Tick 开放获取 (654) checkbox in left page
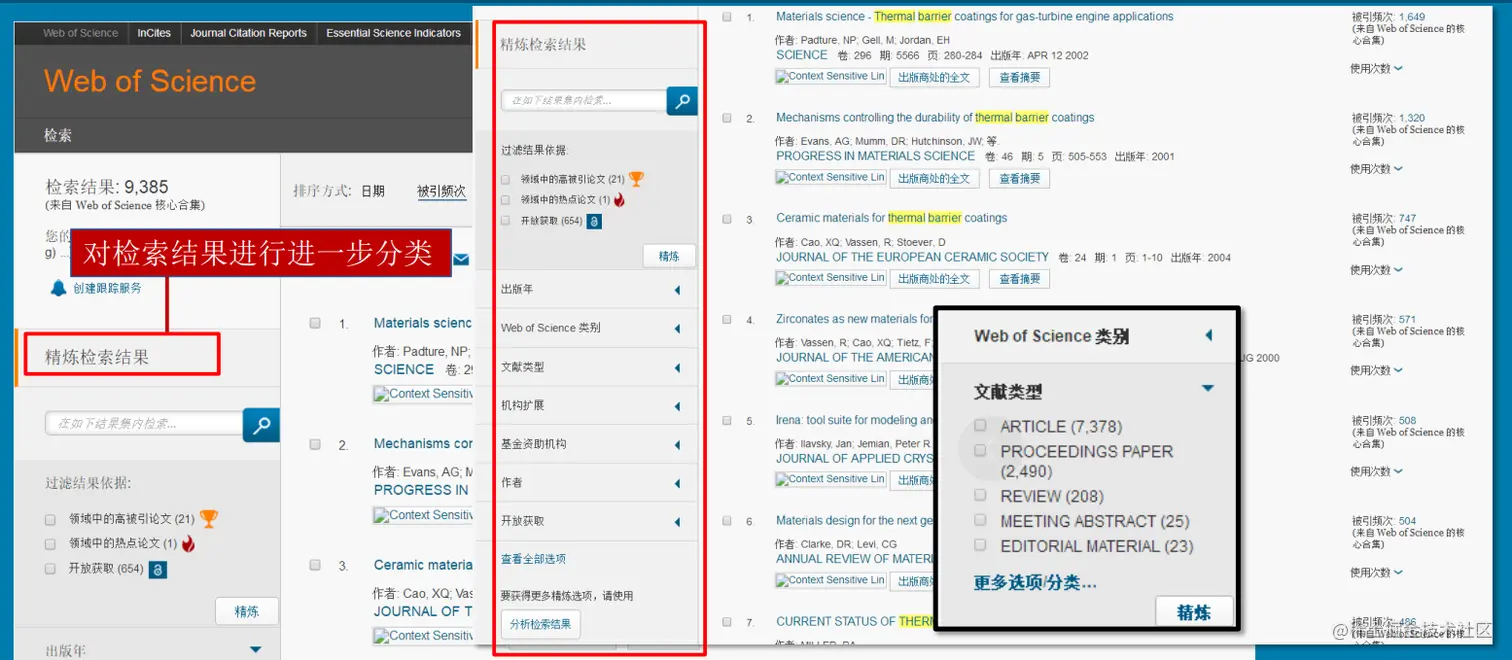This screenshot has height=660, width=1512. (x=50, y=569)
